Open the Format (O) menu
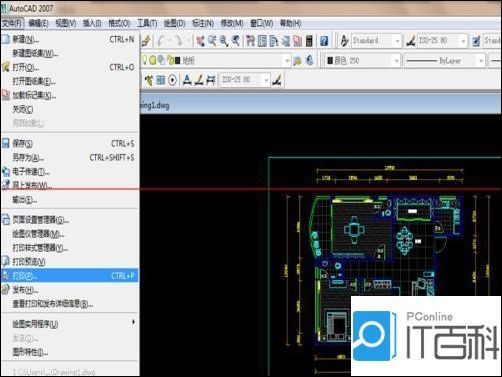502x377 pixels. tap(119, 23)
